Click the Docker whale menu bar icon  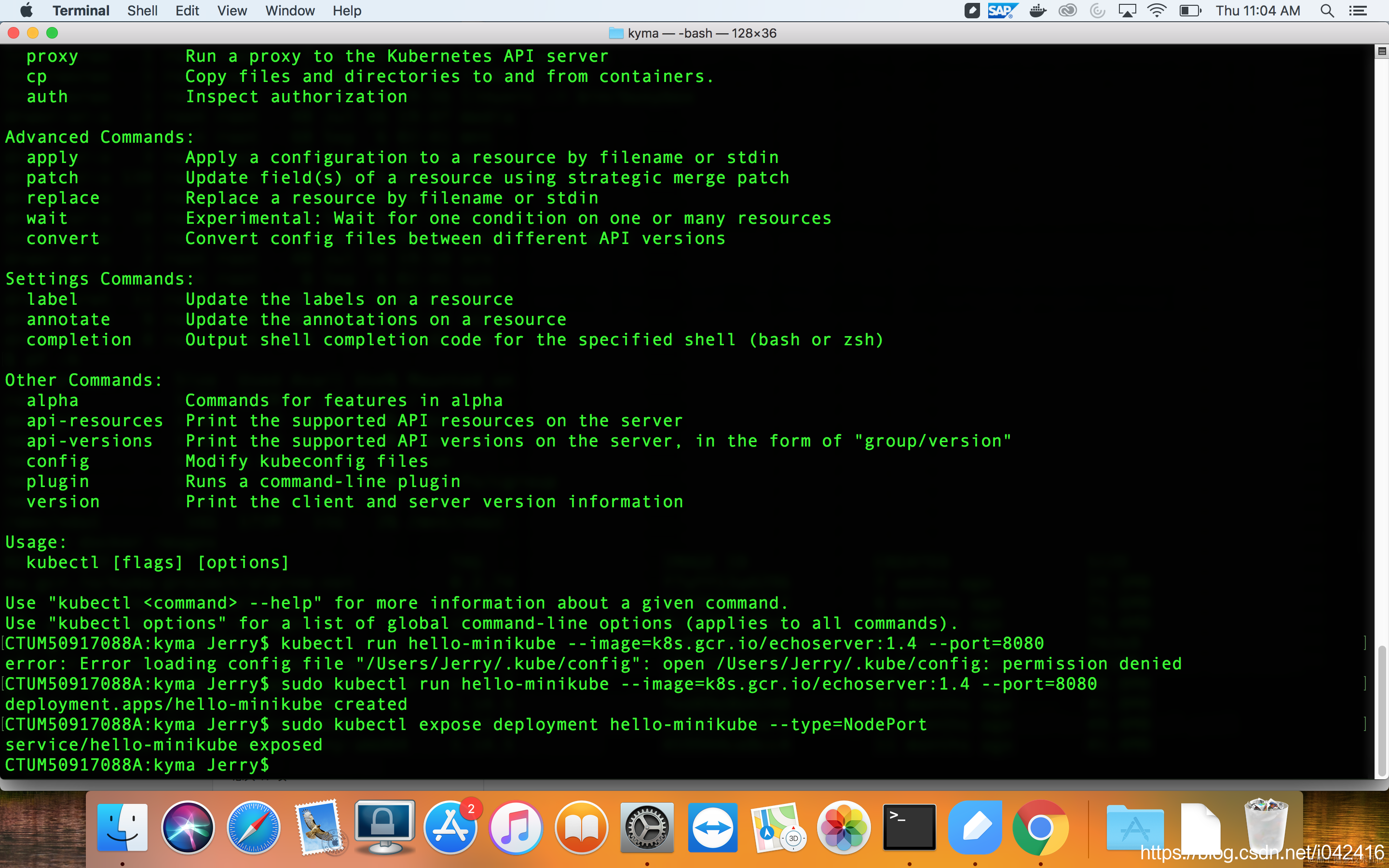[x=1037, y=11]
